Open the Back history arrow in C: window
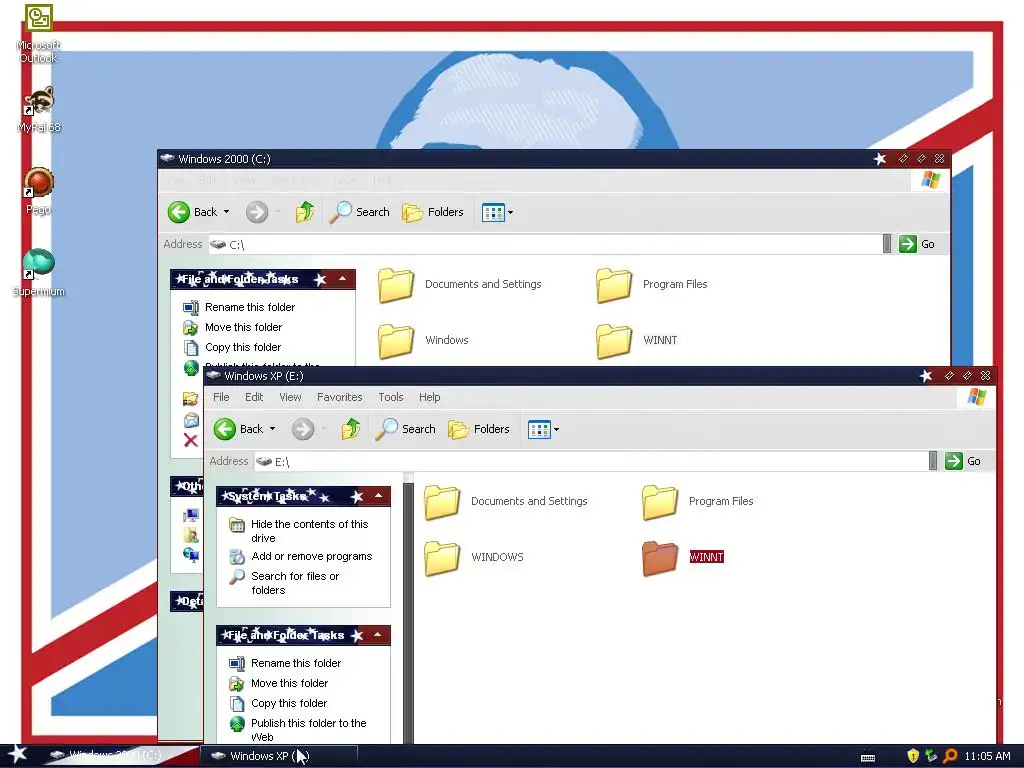Screen dimensions: 1024x768 point(227,212)
